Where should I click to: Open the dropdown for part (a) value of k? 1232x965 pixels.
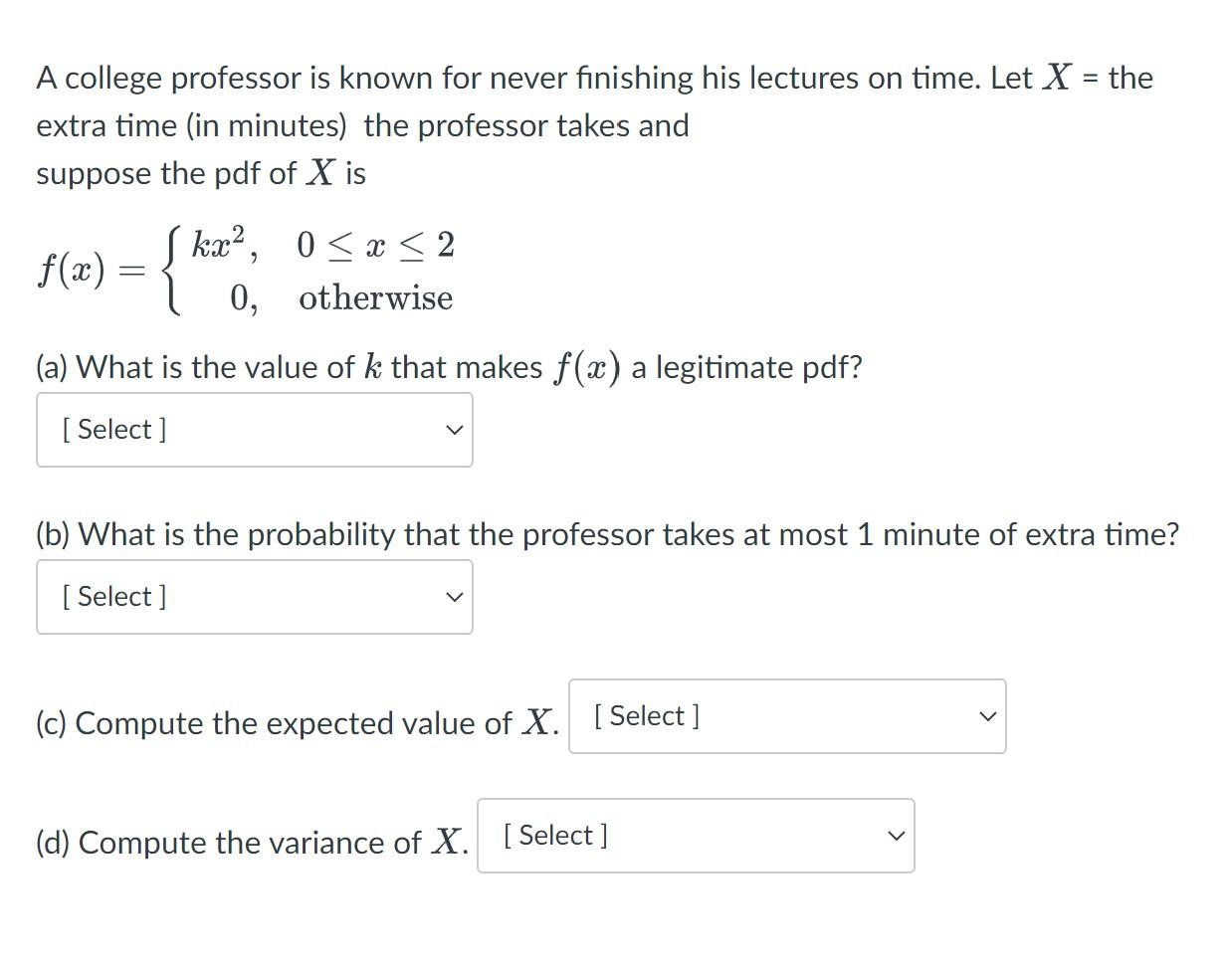tap(254, 430)
